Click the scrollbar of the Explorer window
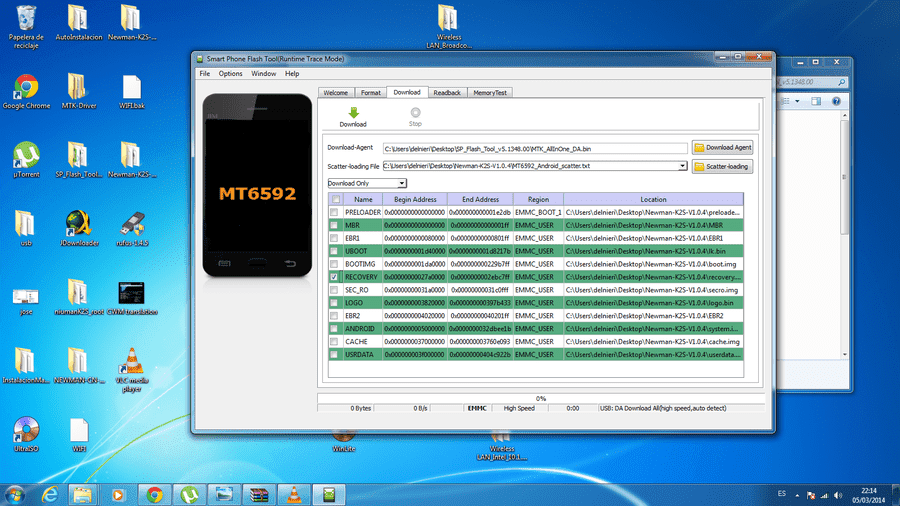This screenshot has width=900, height=506. click(x=844, y=235)
